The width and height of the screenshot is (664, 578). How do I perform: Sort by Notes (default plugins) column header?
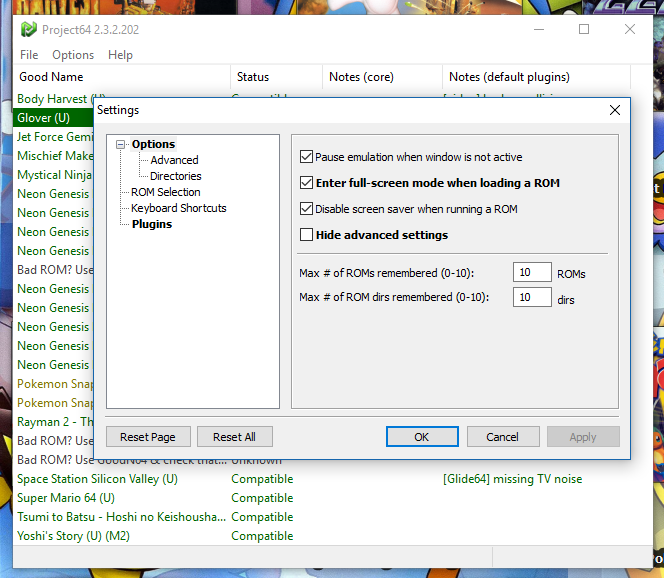[x=536, y=77]
